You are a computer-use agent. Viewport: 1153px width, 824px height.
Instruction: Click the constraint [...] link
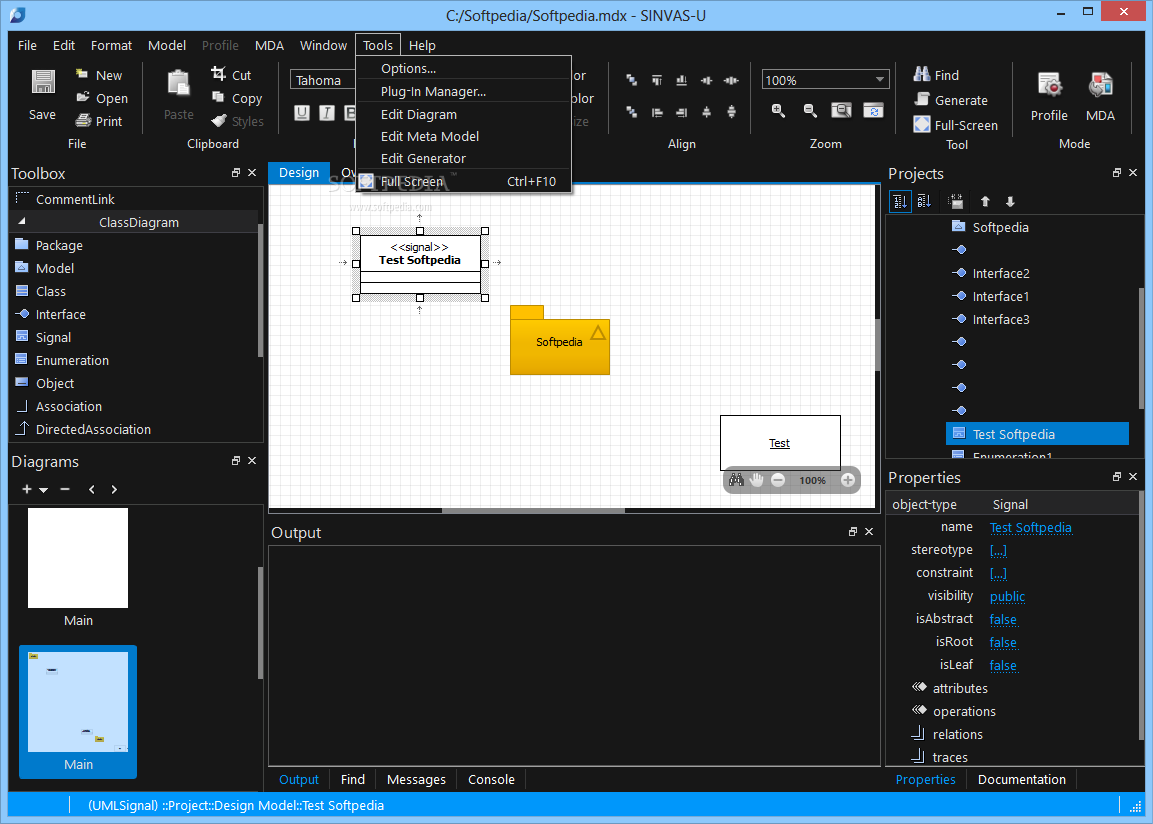(998, 573)
